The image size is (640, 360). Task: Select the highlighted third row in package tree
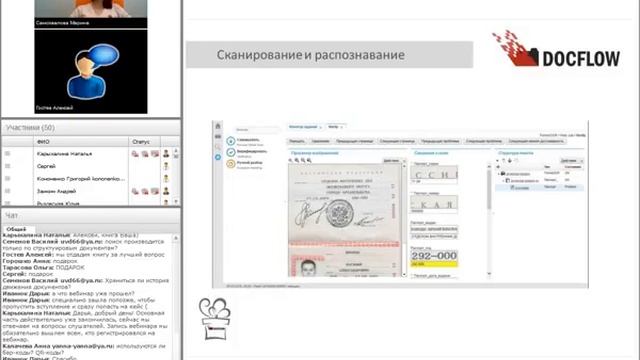[x=539, y=187]
